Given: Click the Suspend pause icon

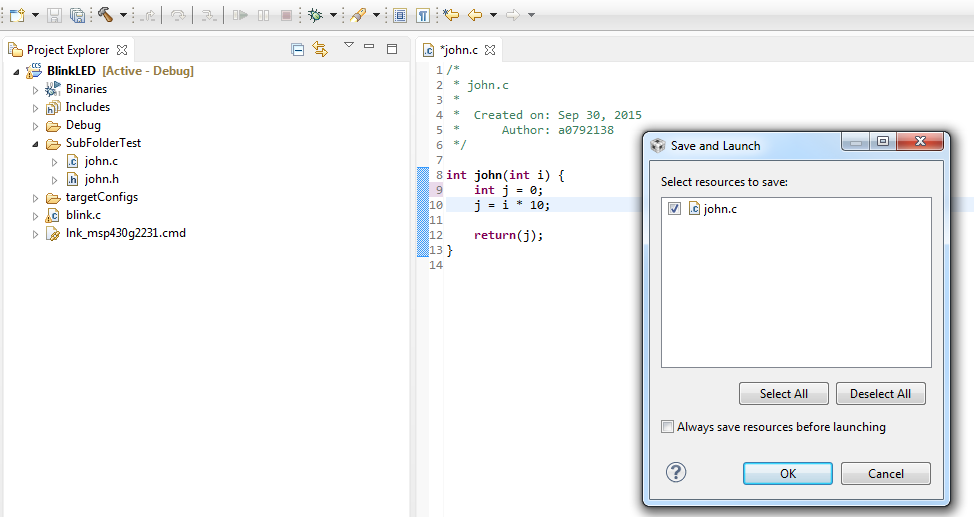Looking at the screenshot, I should point(263,15).
